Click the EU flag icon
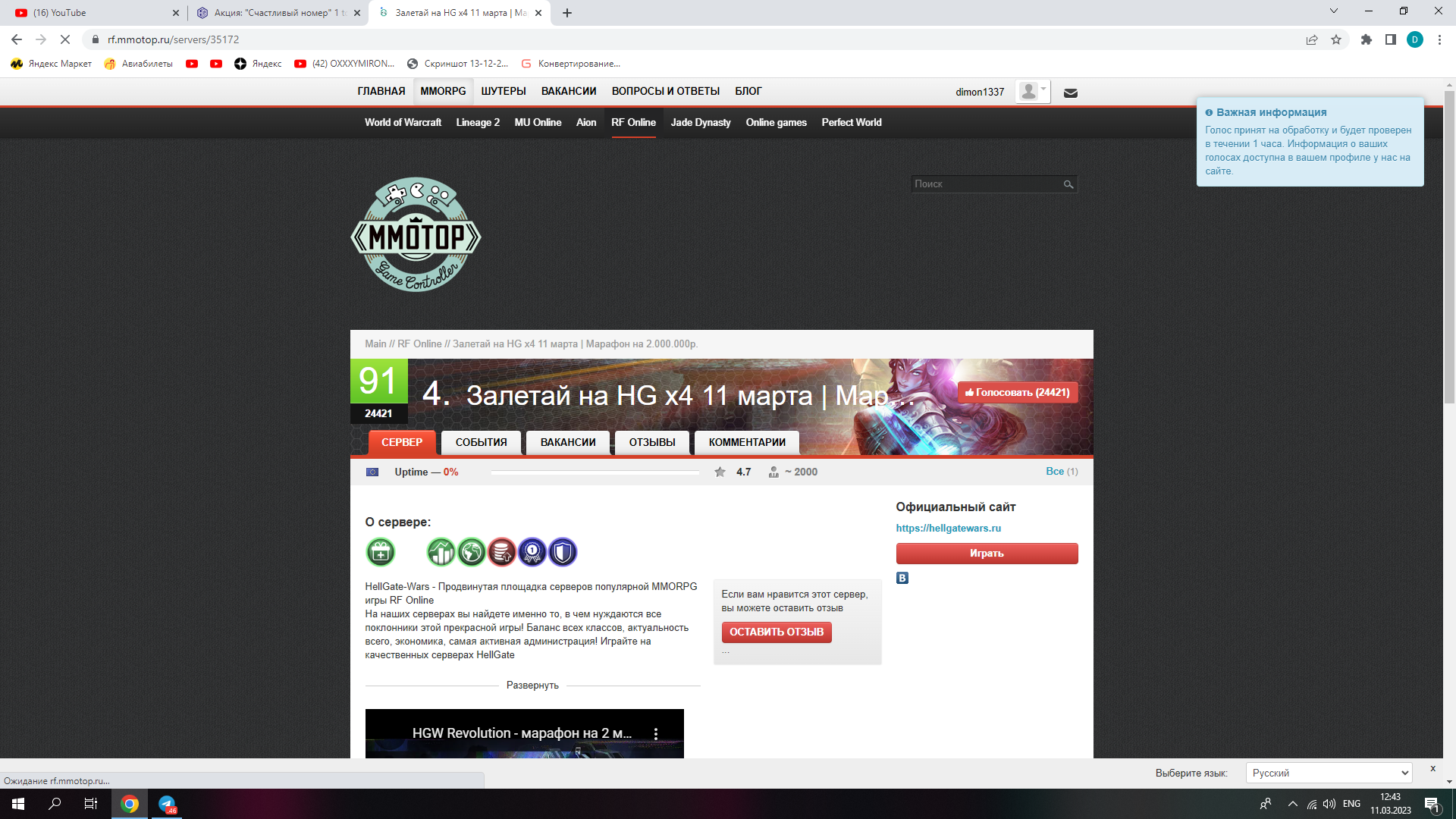 tap(372, 472)
